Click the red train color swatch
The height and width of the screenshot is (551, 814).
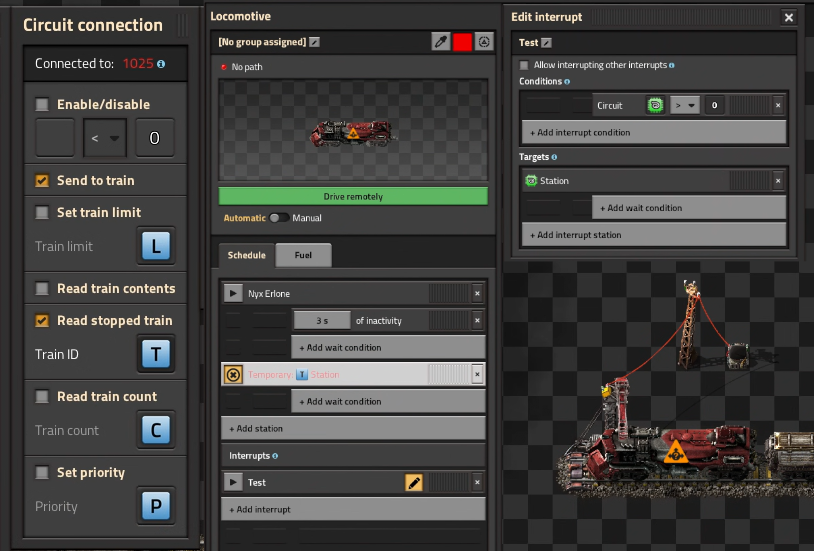pos(462,41)
